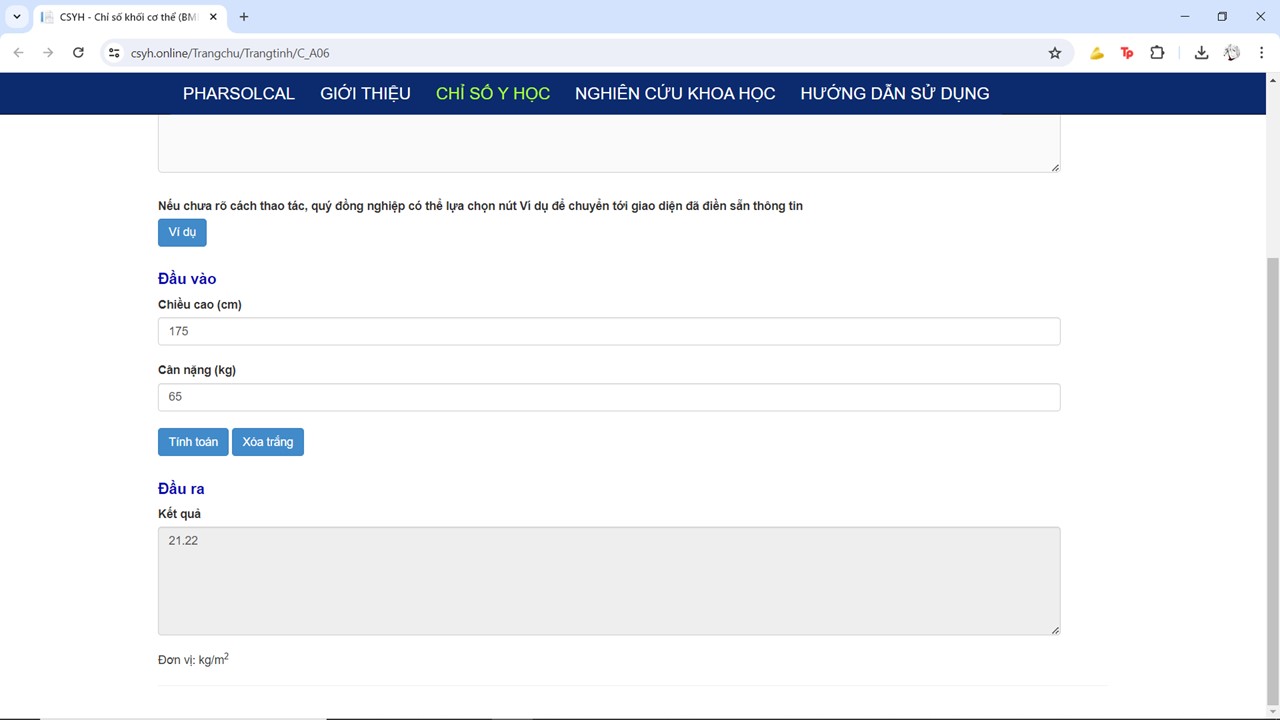Reload the current page
This screenshot has height=720, width=1280.
click(x=78, y=53)
